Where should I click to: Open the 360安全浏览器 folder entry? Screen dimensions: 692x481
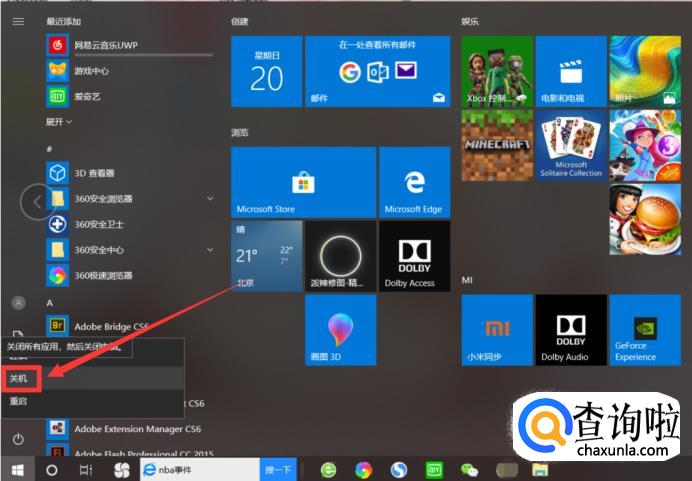click(x=130, y=199)
